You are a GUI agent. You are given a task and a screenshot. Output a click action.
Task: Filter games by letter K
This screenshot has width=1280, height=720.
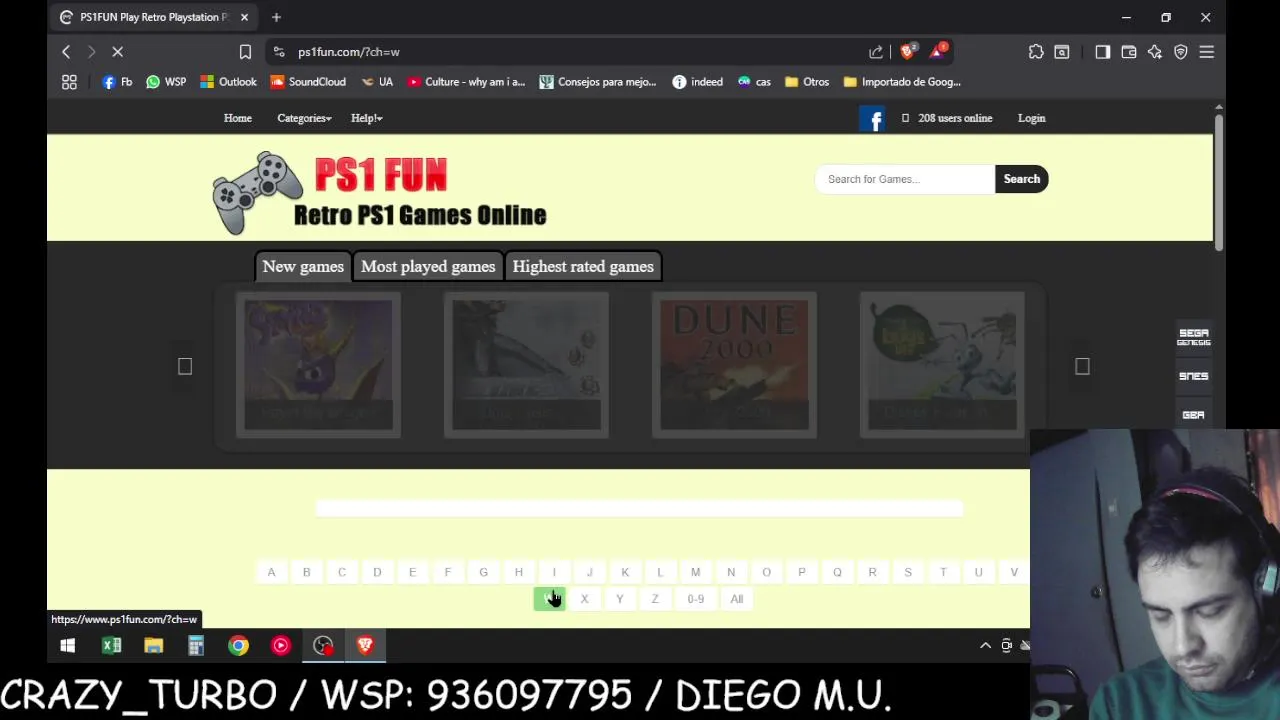tap(625, 572)
